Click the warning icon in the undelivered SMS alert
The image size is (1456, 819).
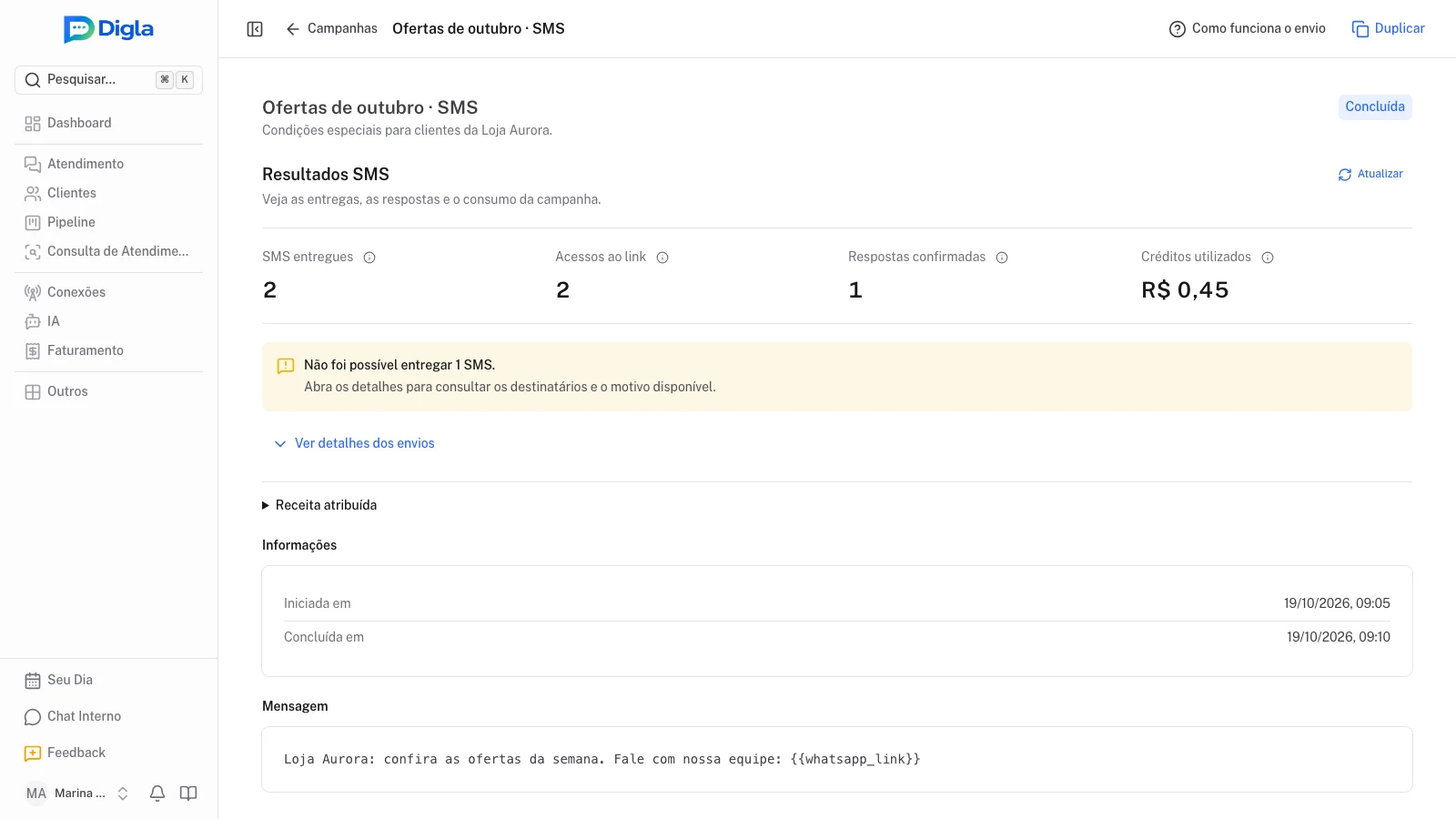point(286,366)
